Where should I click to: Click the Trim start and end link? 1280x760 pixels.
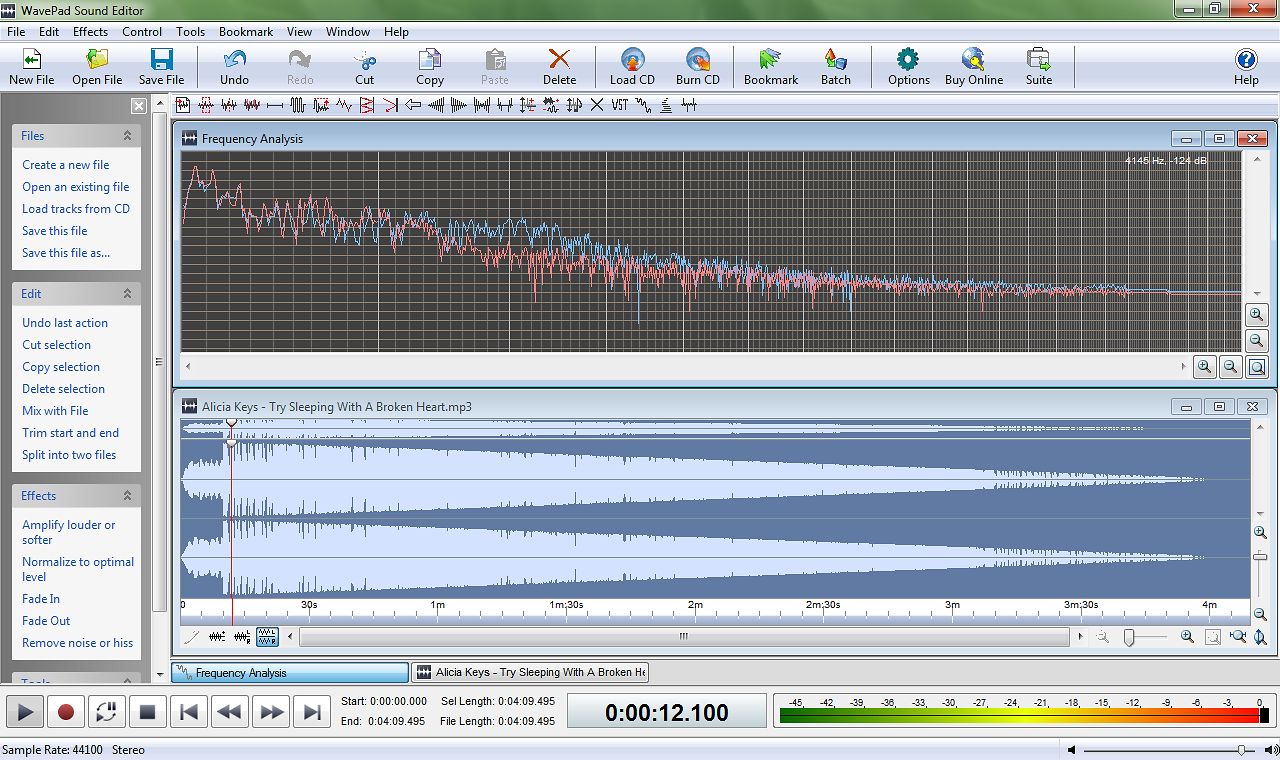pos(70,432)
